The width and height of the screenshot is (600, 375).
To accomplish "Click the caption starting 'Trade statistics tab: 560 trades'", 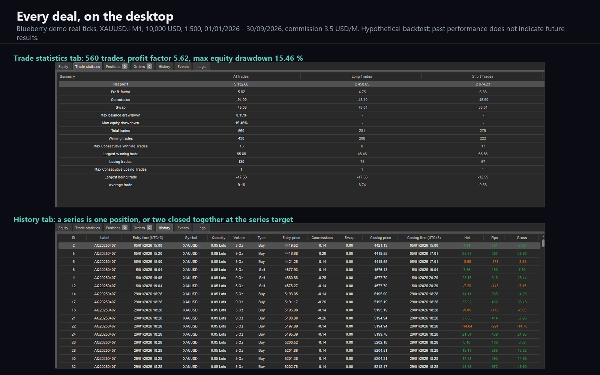I will [158, 58].
